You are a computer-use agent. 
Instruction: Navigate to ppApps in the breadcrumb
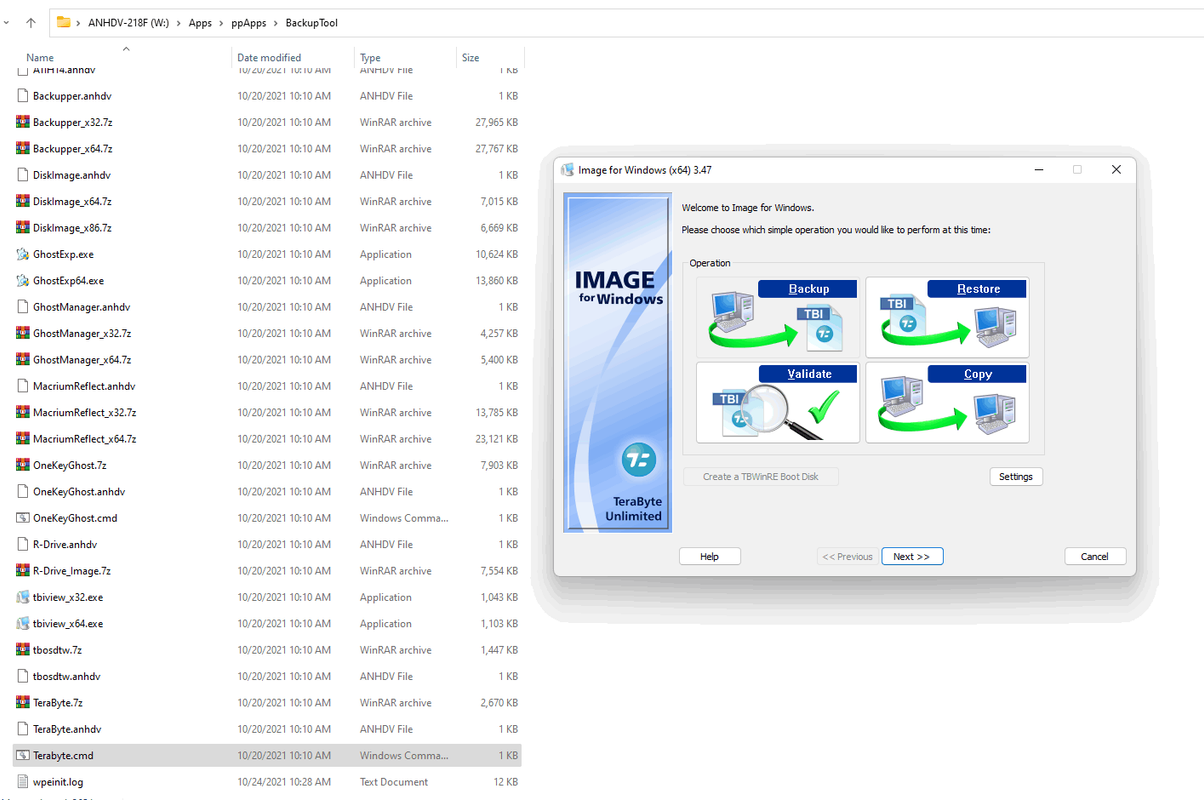pos(249,23)
